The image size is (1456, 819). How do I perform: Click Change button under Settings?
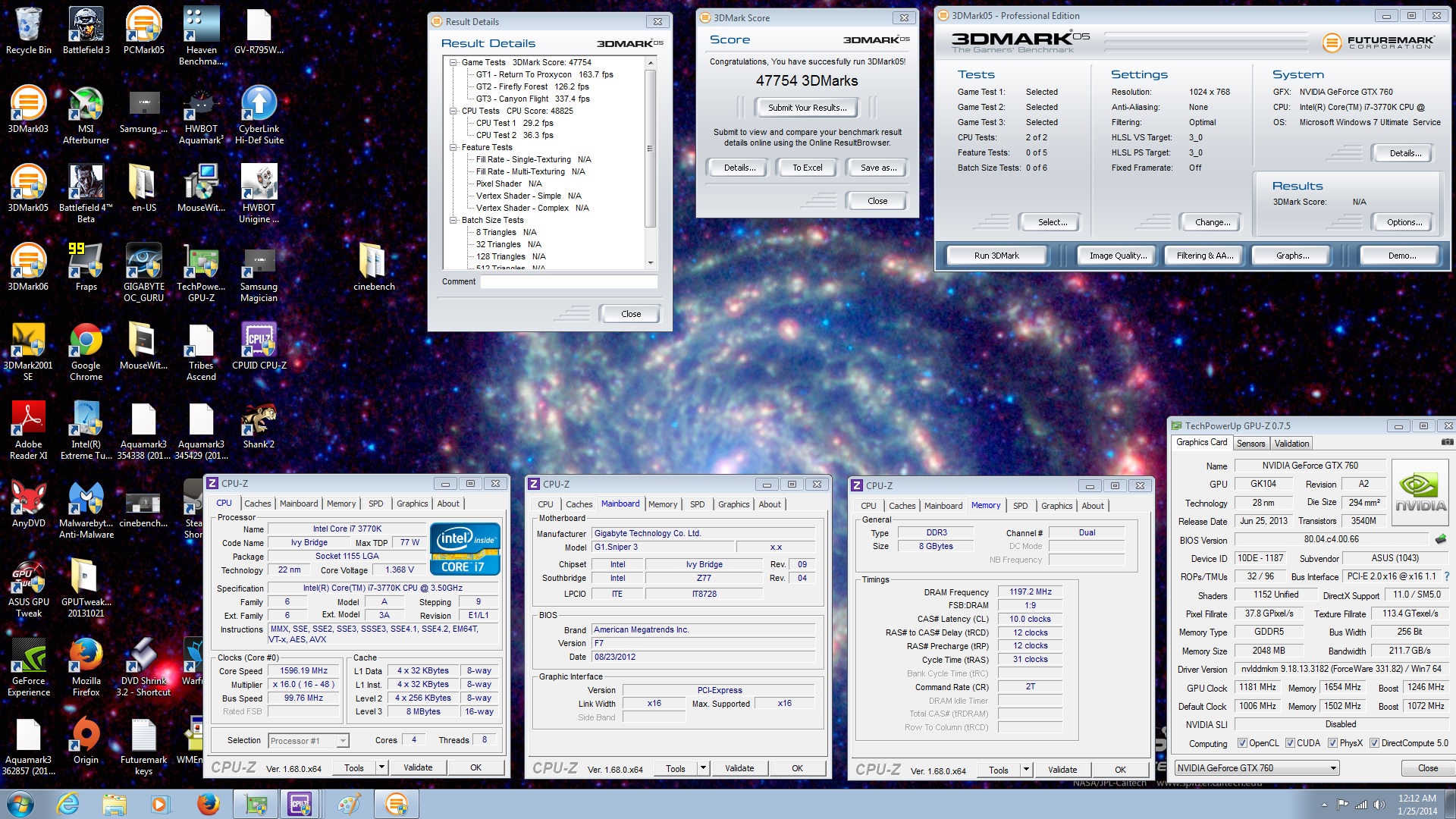pyautogui.click(x=1213, y=222)
